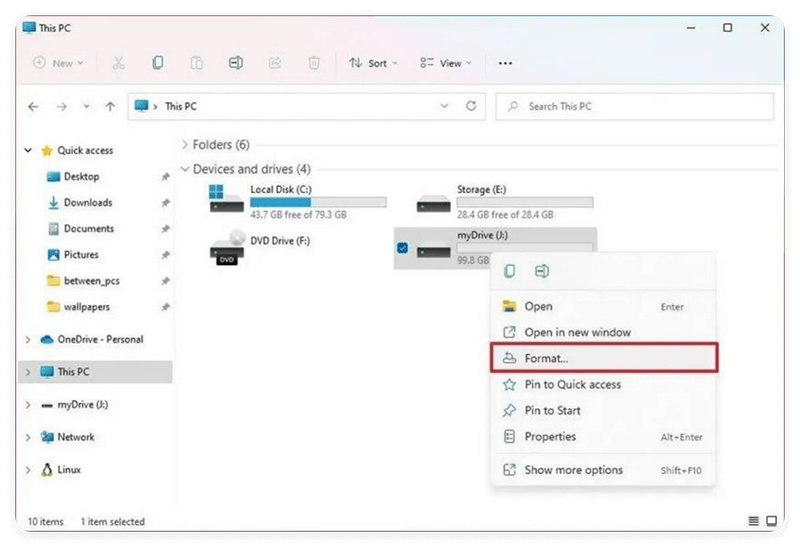The height and width of the screenshot is (547, 800).
Task: Unpin Downloads using its pin icon
Action: 165,203
